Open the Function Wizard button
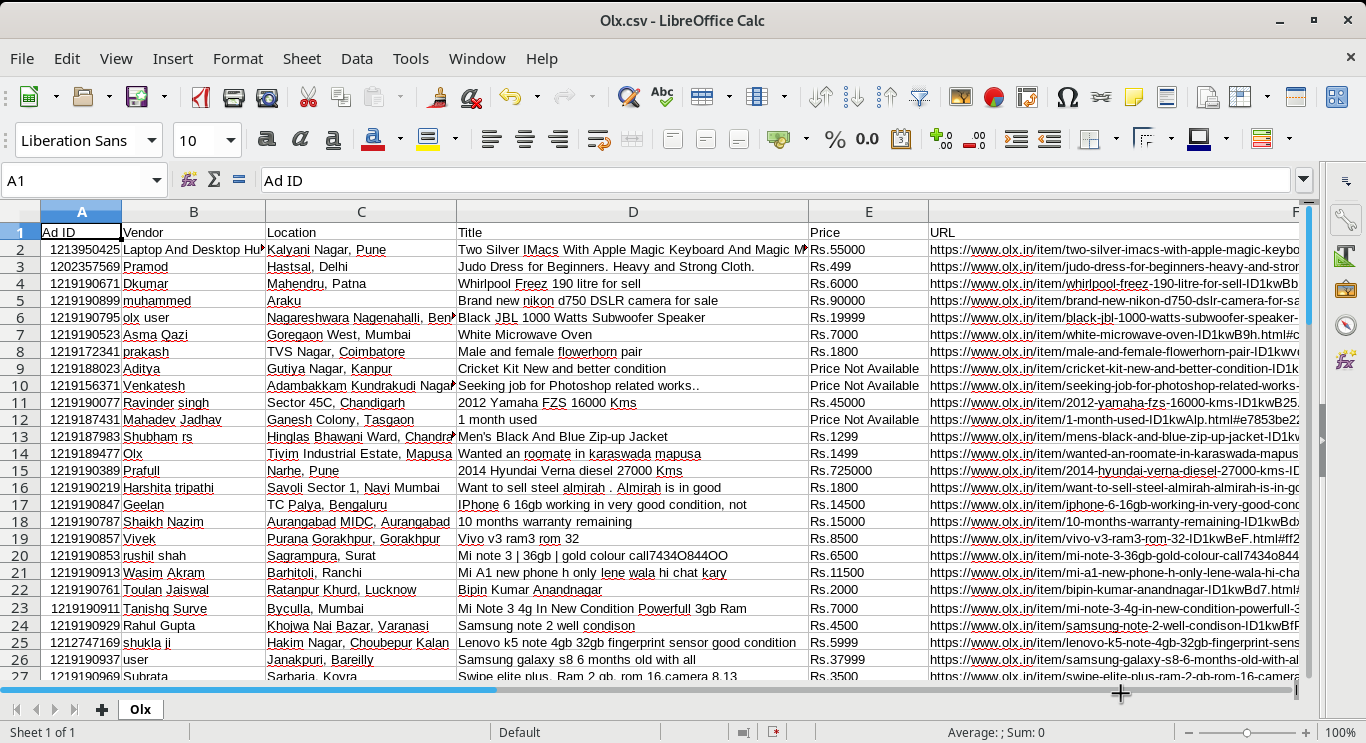 coord(188,180)
